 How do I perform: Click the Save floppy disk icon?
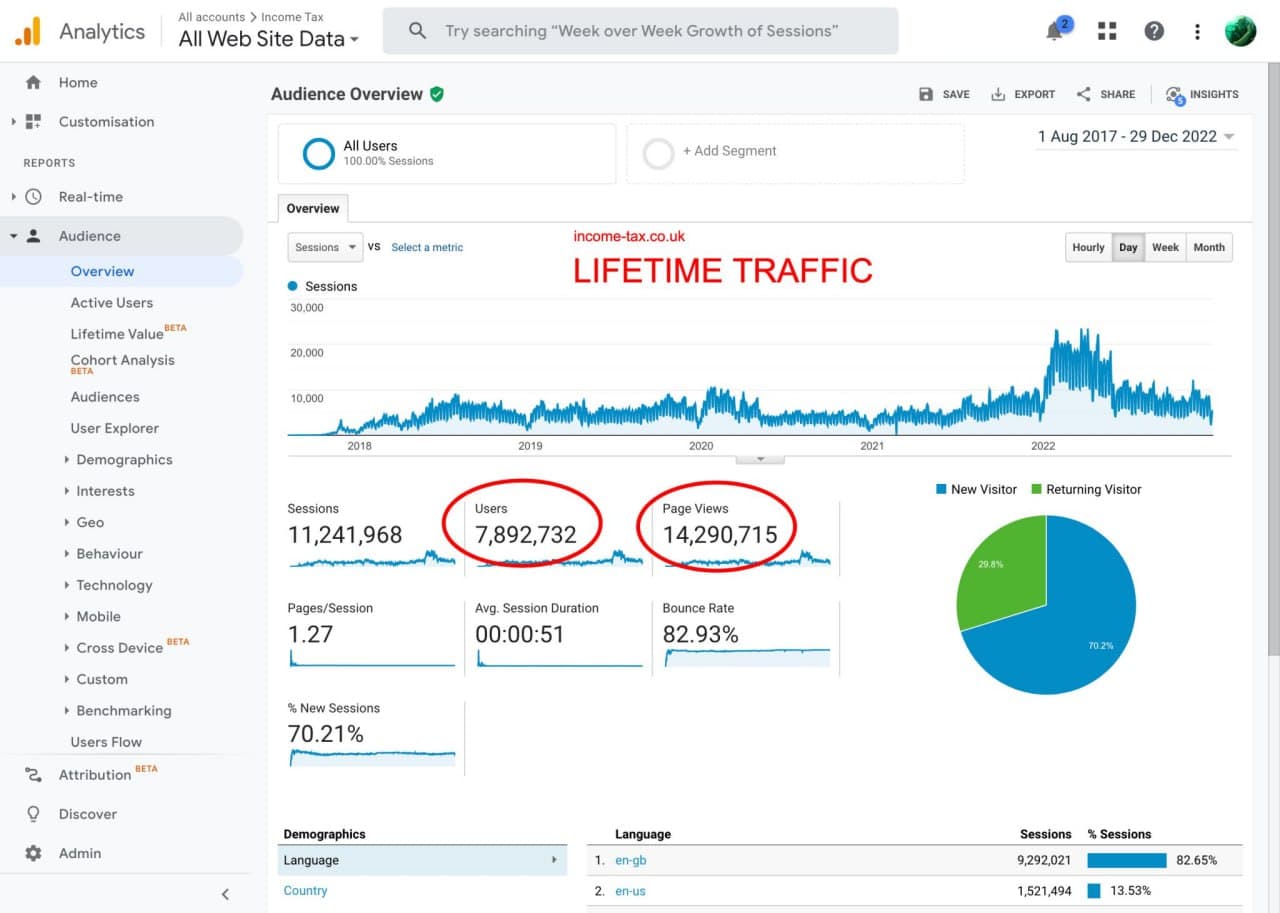(x=926, y=94)
